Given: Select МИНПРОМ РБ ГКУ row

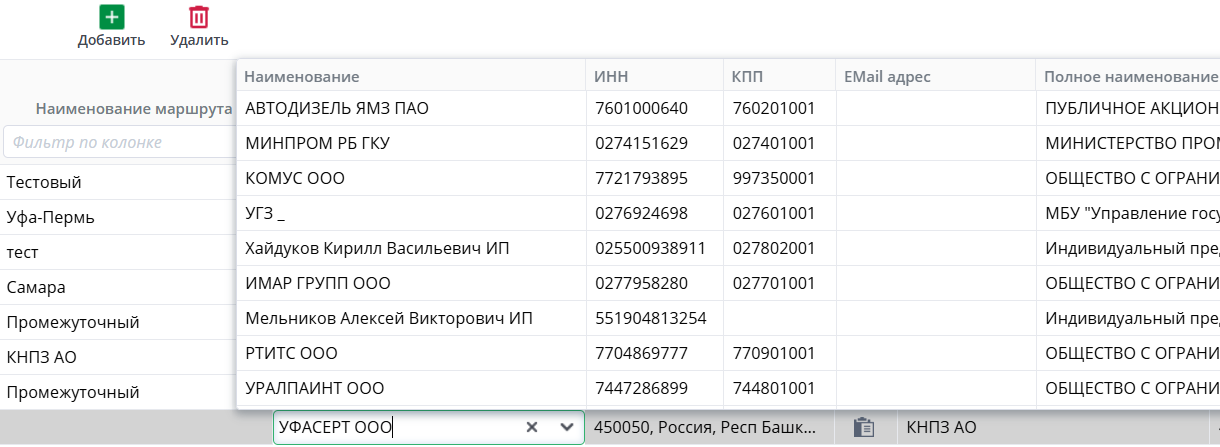Looking at the screenshot, I should click(x=317, y=143).
